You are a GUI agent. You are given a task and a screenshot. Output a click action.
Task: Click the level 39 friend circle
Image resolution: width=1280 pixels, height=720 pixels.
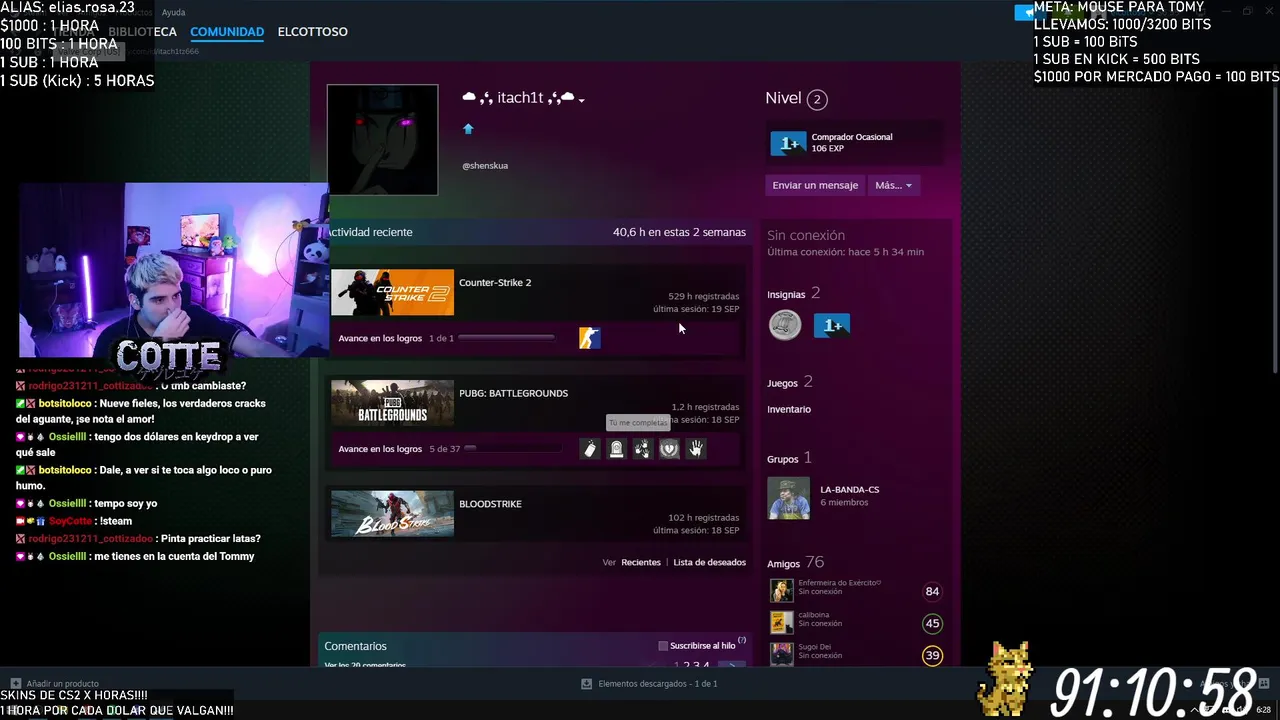pos(932,655)
